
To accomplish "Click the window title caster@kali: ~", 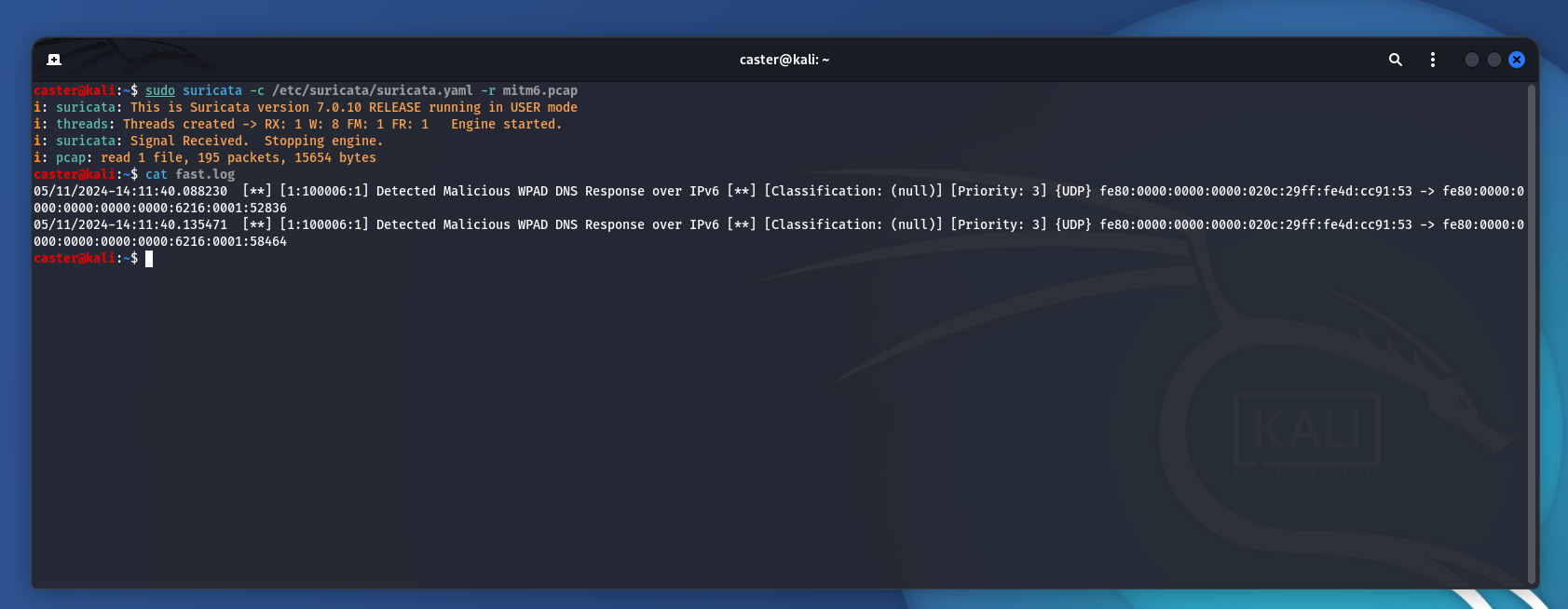I will click(784, 60).
